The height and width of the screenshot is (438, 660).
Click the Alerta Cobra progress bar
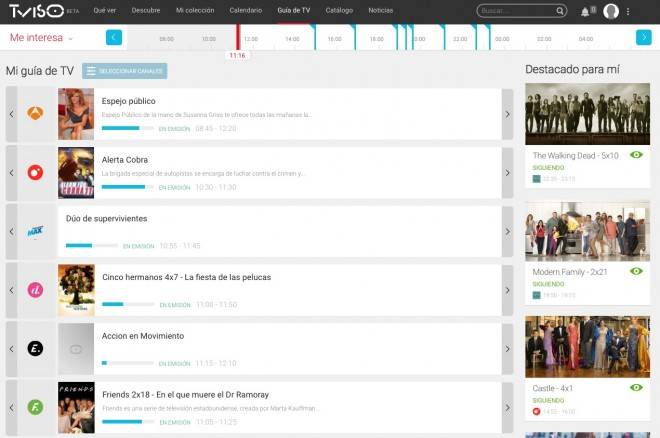[128, 187]
